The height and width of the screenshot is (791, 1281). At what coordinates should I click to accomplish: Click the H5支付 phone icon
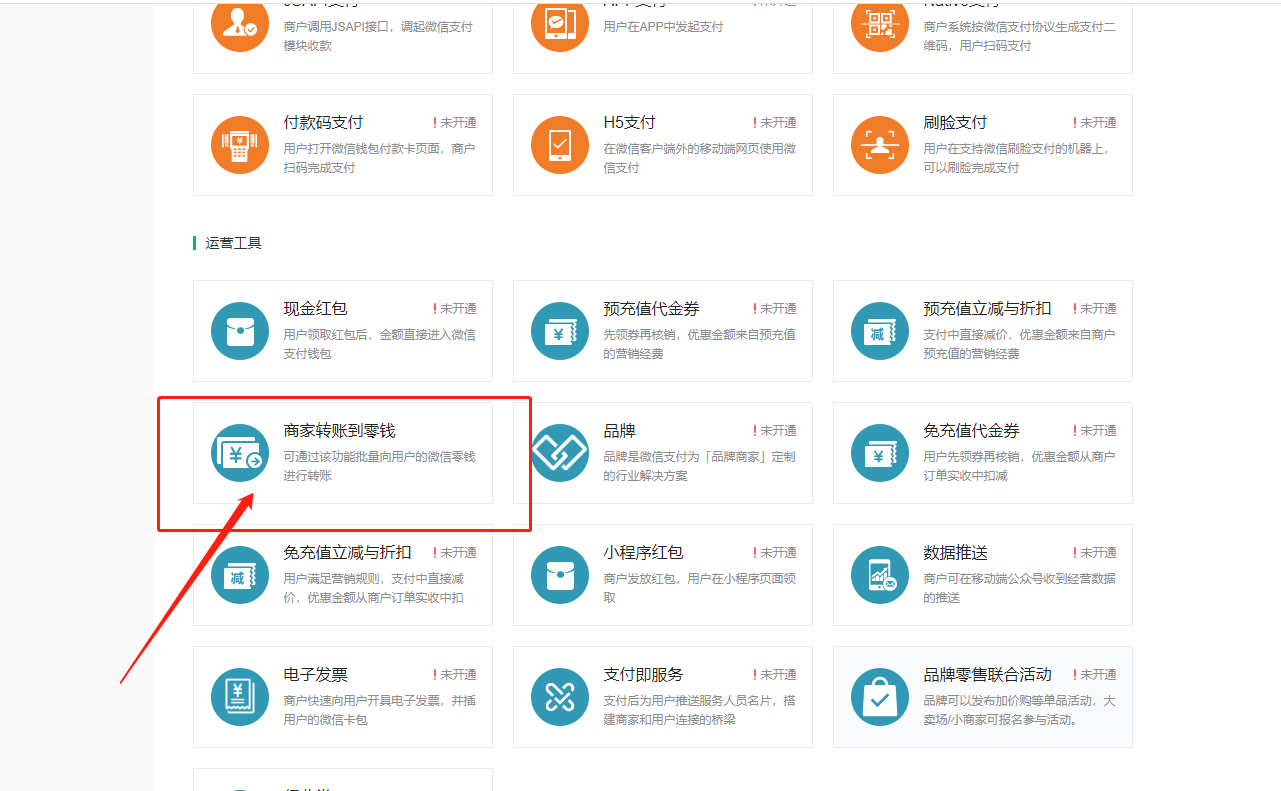point(560,145)
